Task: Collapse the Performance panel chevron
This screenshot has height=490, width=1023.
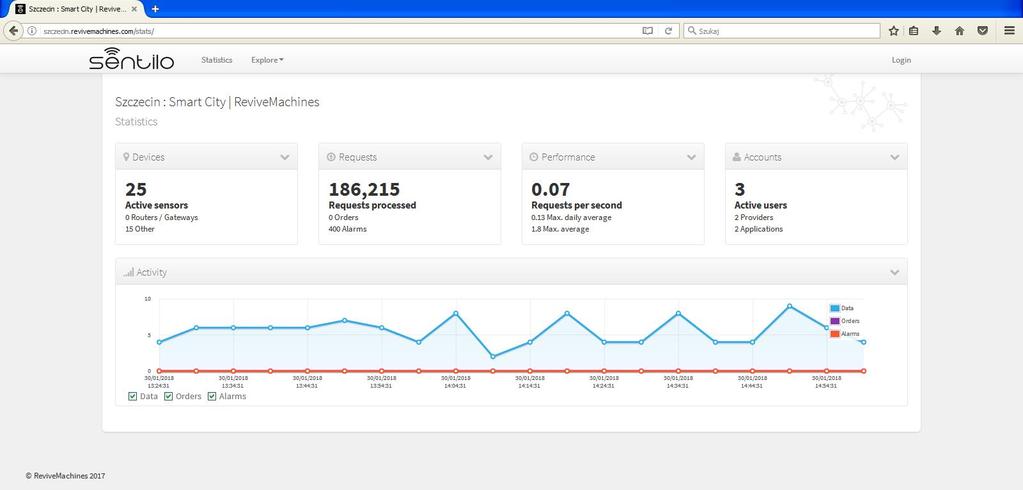Action: 692,157
